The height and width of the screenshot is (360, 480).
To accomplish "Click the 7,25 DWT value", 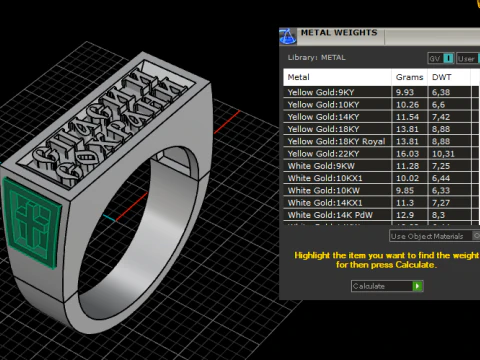I will click(x=441, y=166).
